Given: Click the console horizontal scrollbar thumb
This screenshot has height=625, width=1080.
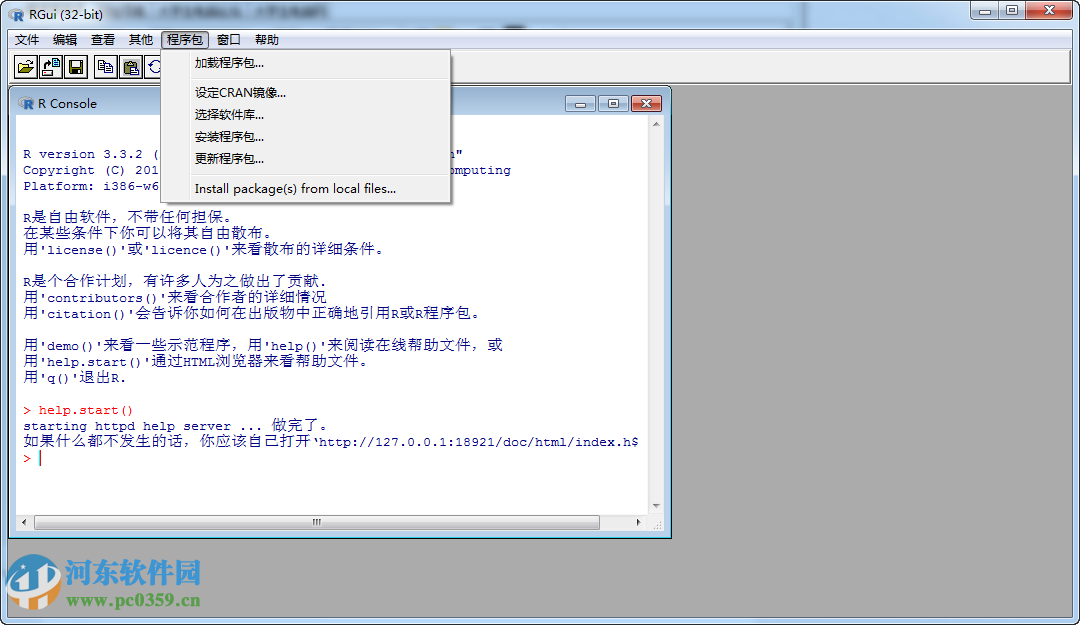Looking at the screenshot, I should (x=317, y=522).
